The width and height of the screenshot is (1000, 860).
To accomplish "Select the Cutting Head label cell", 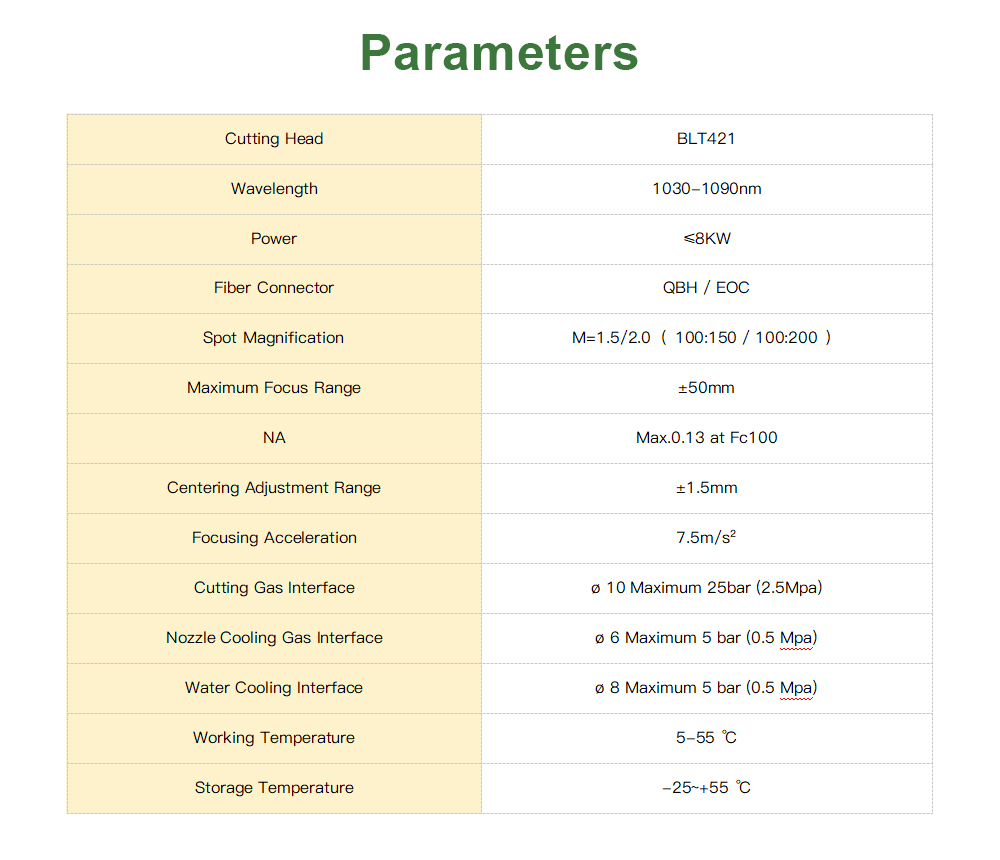I will (274, 139).
